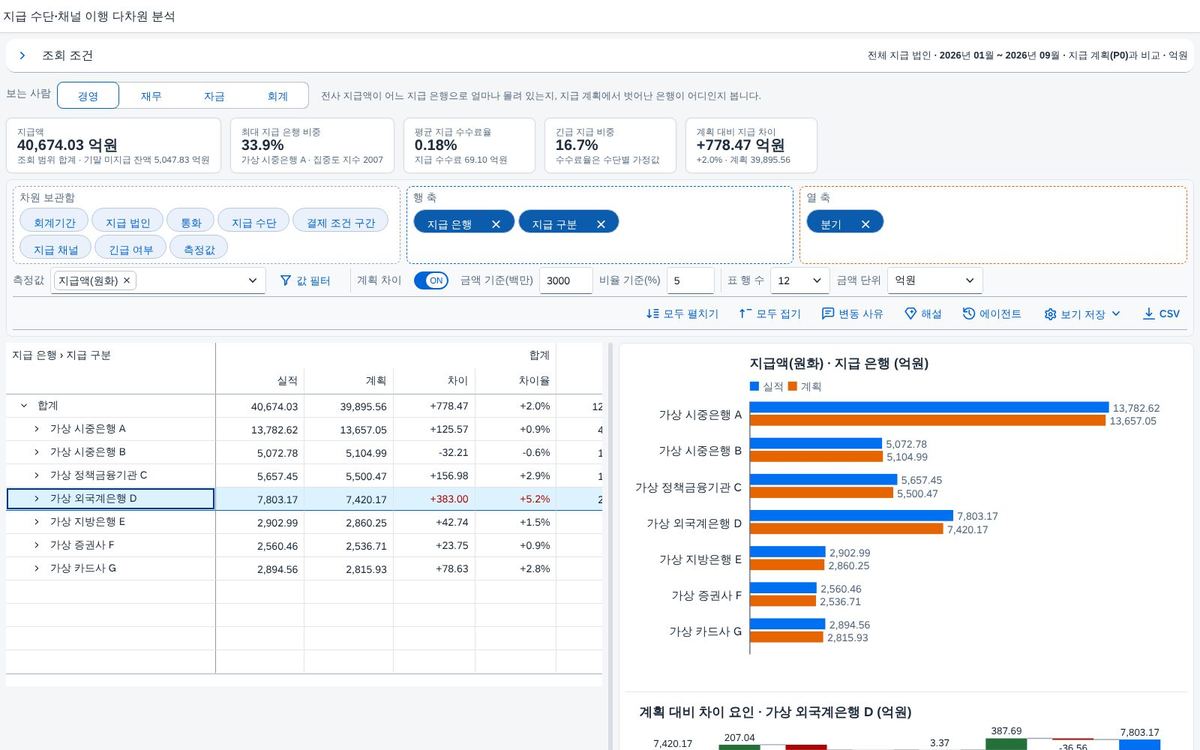Open the 보기 저장 menu
This screenshot has height=750, width=1200.
[1082, 314]
